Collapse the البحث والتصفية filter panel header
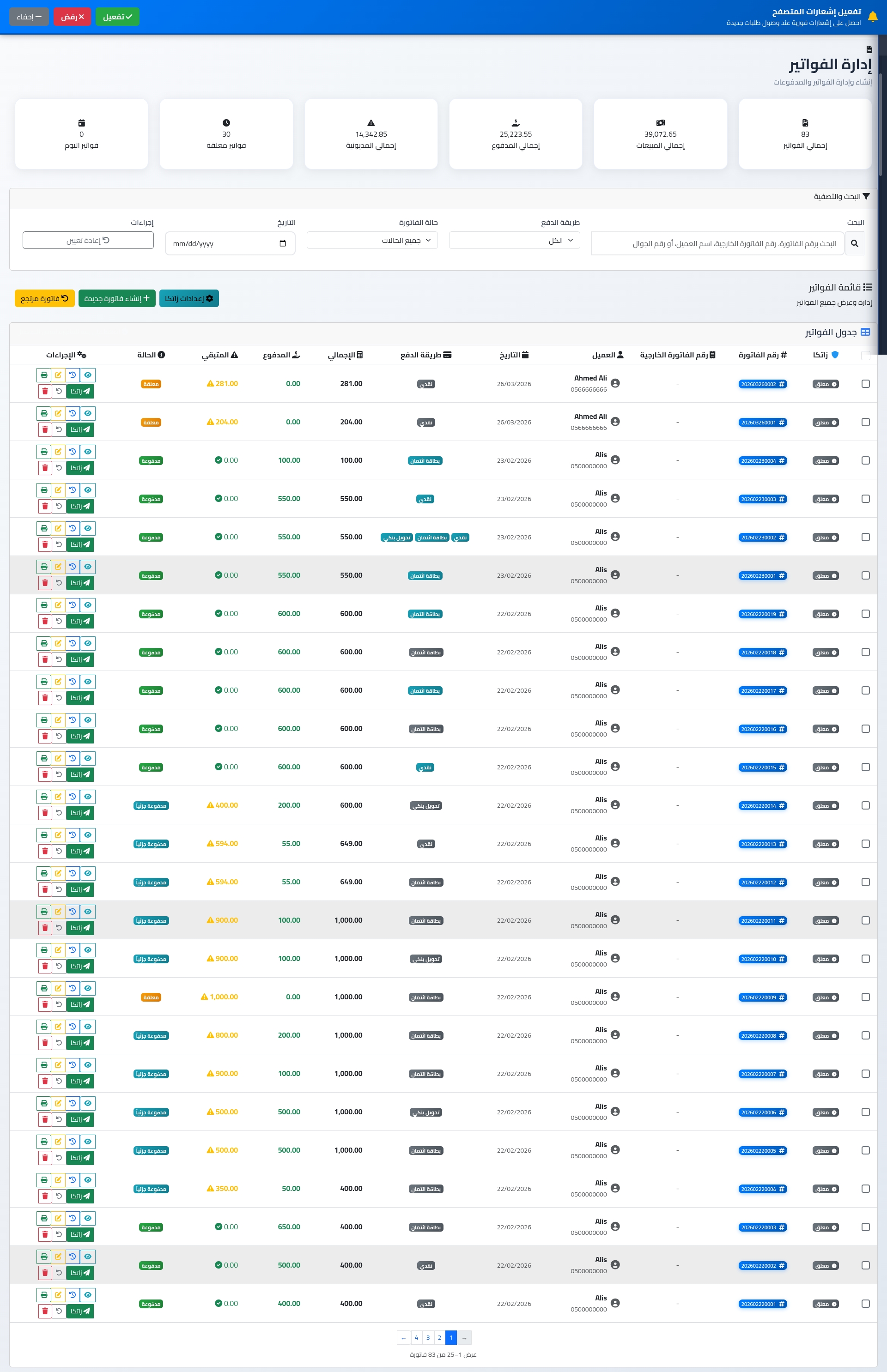This screenshot has width=887, height=1372. (x=841, y=197)
